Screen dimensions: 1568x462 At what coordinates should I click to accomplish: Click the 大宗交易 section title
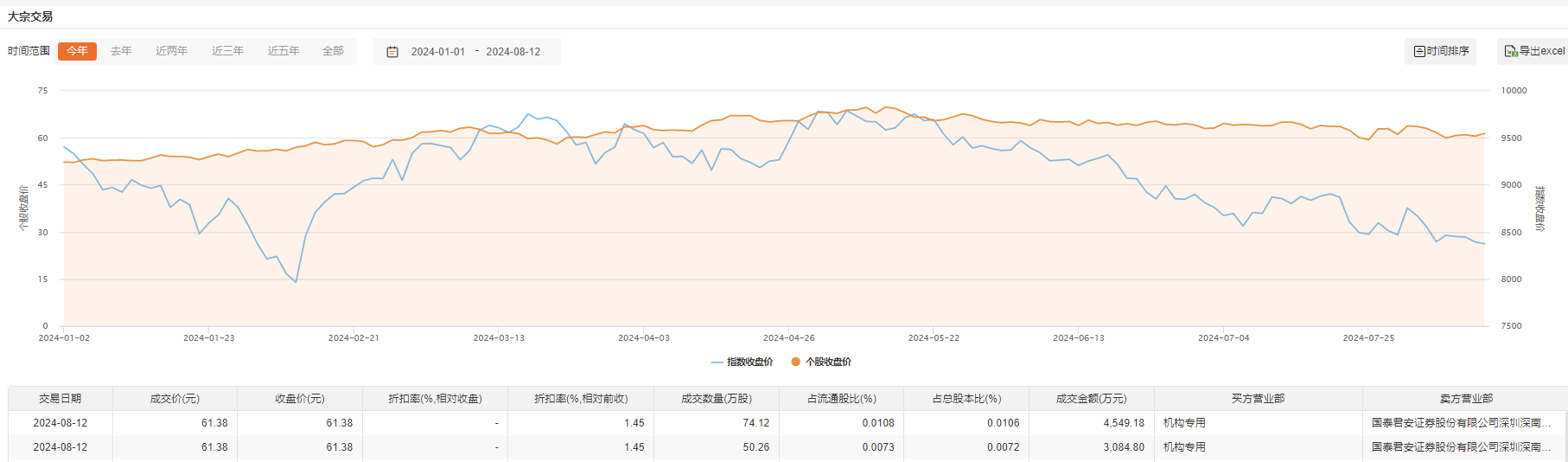[x=30, y=16]
